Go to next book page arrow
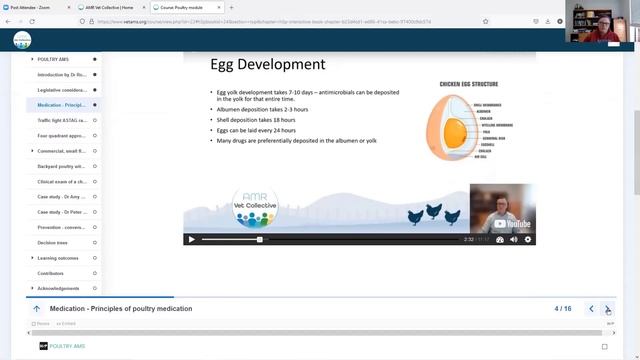The width and height of the screenshot is (640, 360). [607, 309]
